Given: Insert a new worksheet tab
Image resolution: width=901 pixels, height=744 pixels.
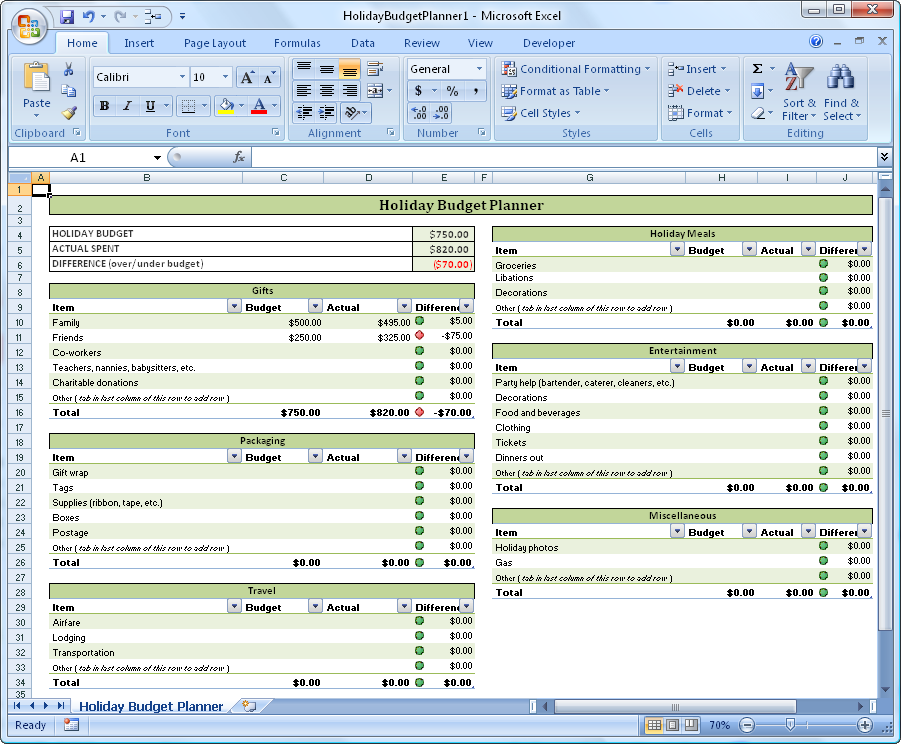Looking at the screenshot, I should tap(249, 706).
